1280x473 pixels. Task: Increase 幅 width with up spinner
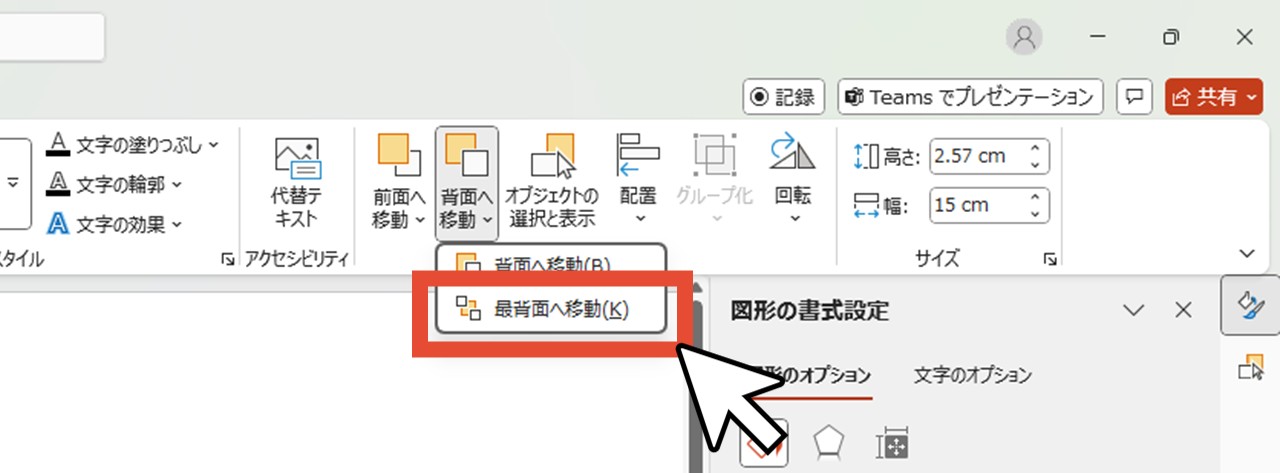(x=1037, y=197)
